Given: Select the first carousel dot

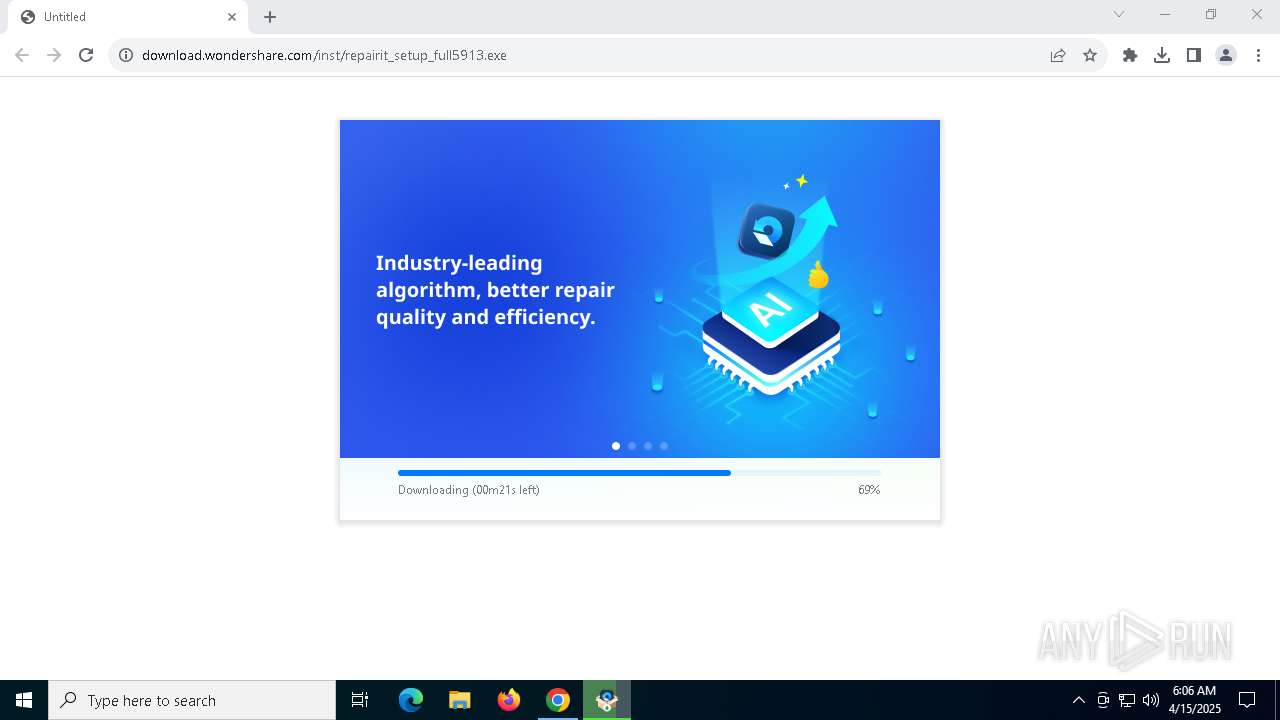Looking at the screenshot, I should click(616, 446).
